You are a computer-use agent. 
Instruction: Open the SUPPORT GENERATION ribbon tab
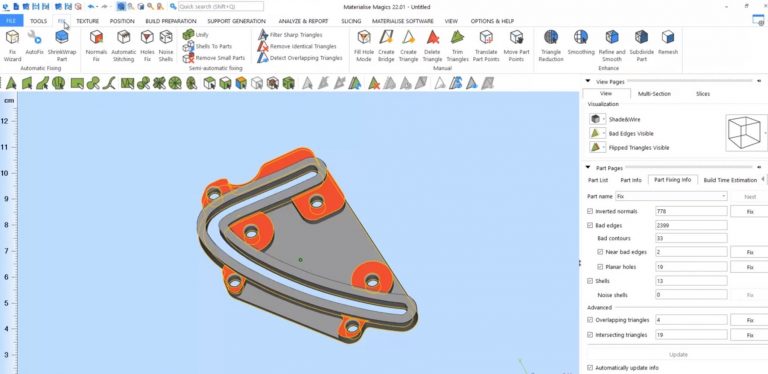236,21
